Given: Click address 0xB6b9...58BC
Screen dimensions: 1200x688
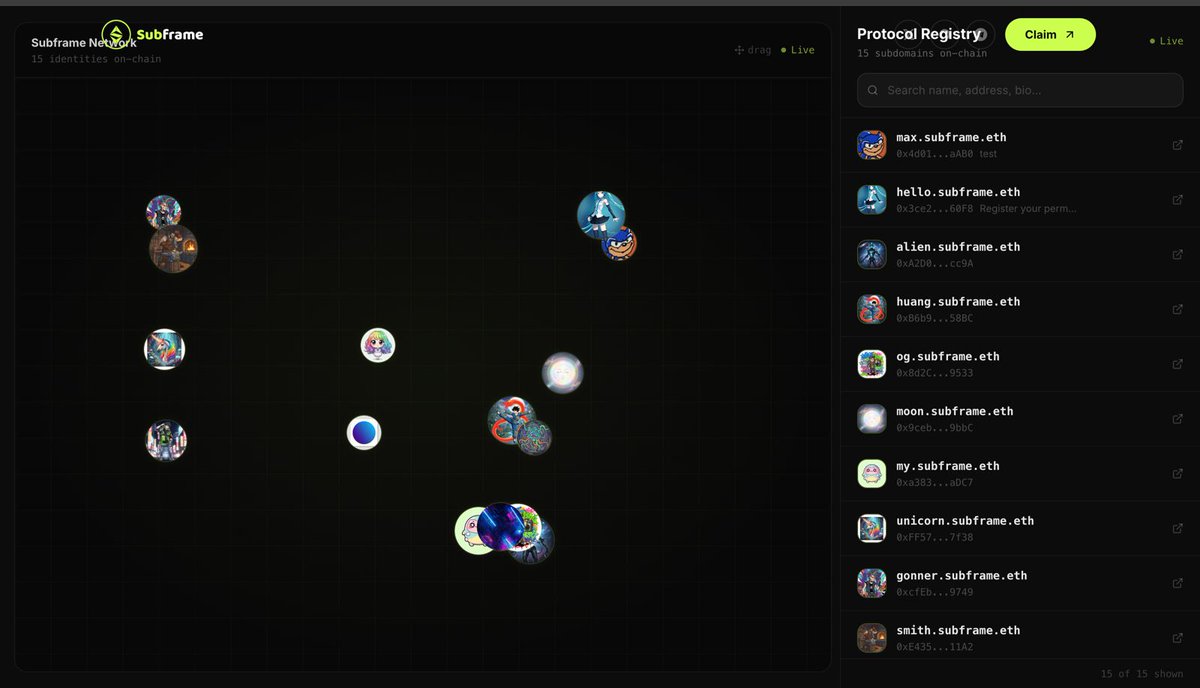Looking at the screenshot, I should click(934, 318).
